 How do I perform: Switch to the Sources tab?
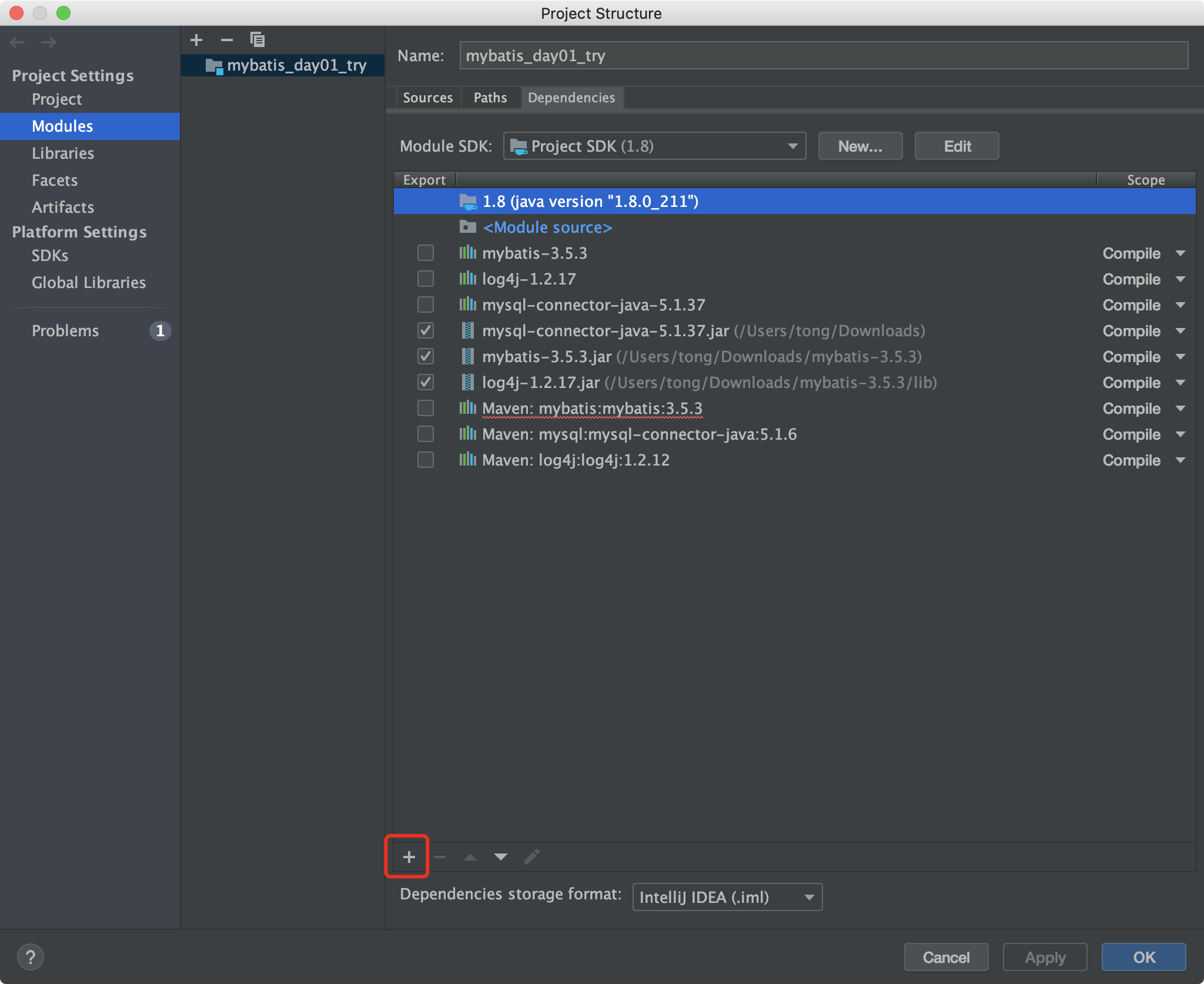(x=428, y=98)
